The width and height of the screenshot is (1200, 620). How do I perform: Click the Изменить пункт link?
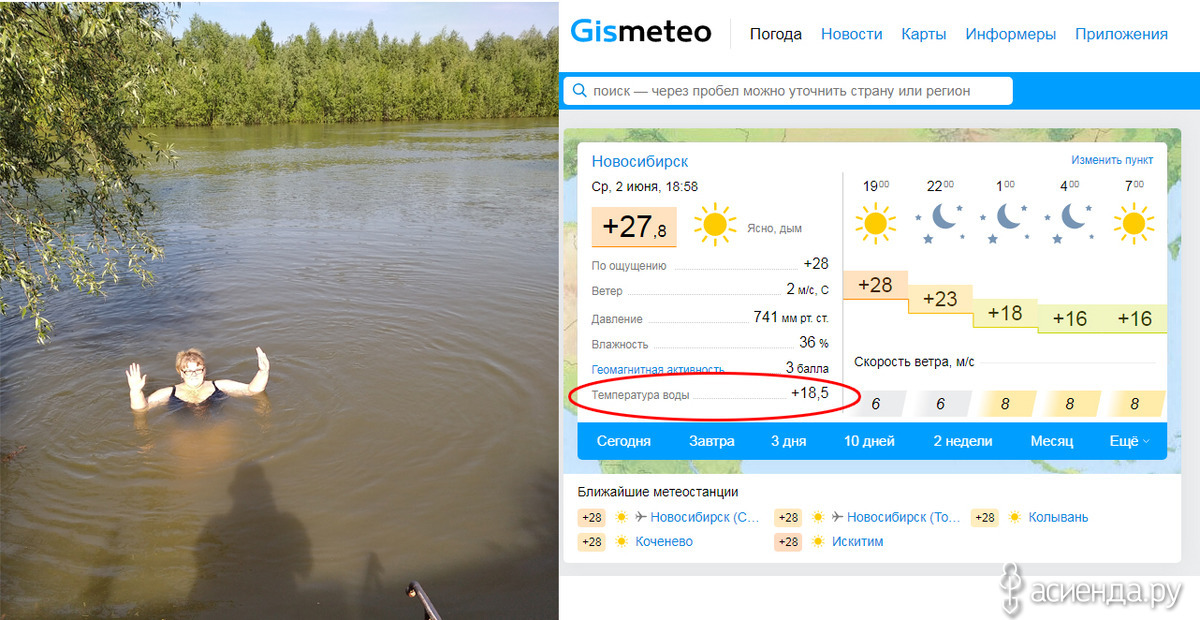tap(1112, 160)
